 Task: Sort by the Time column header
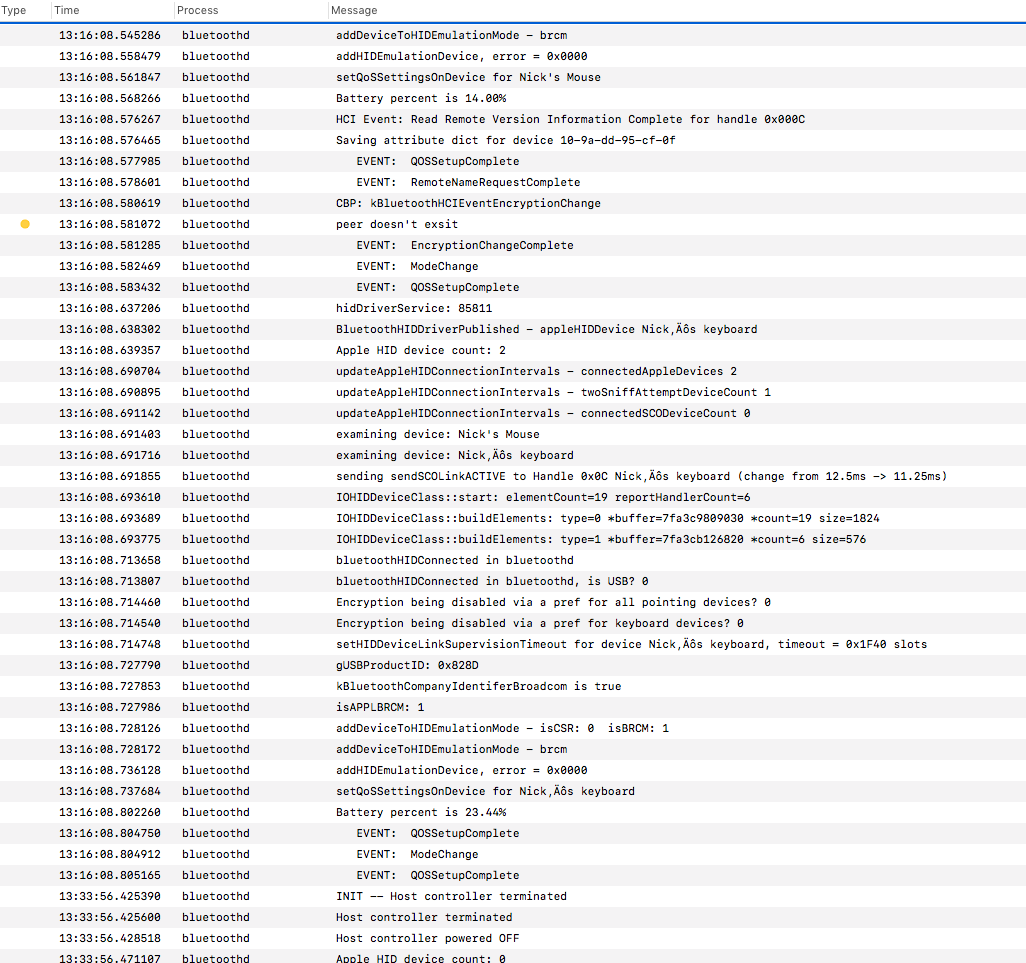coord(67,10)
